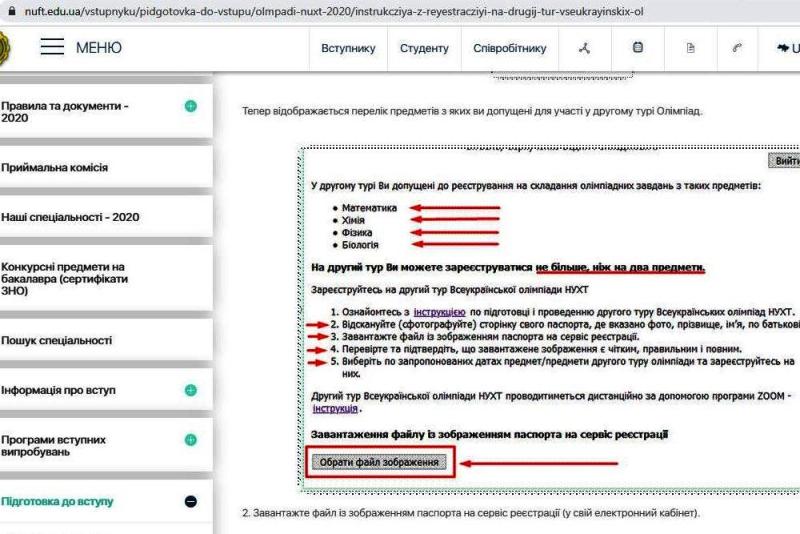Click the underlined 'не більше, ніж на два предмети' text

point(620,267)
